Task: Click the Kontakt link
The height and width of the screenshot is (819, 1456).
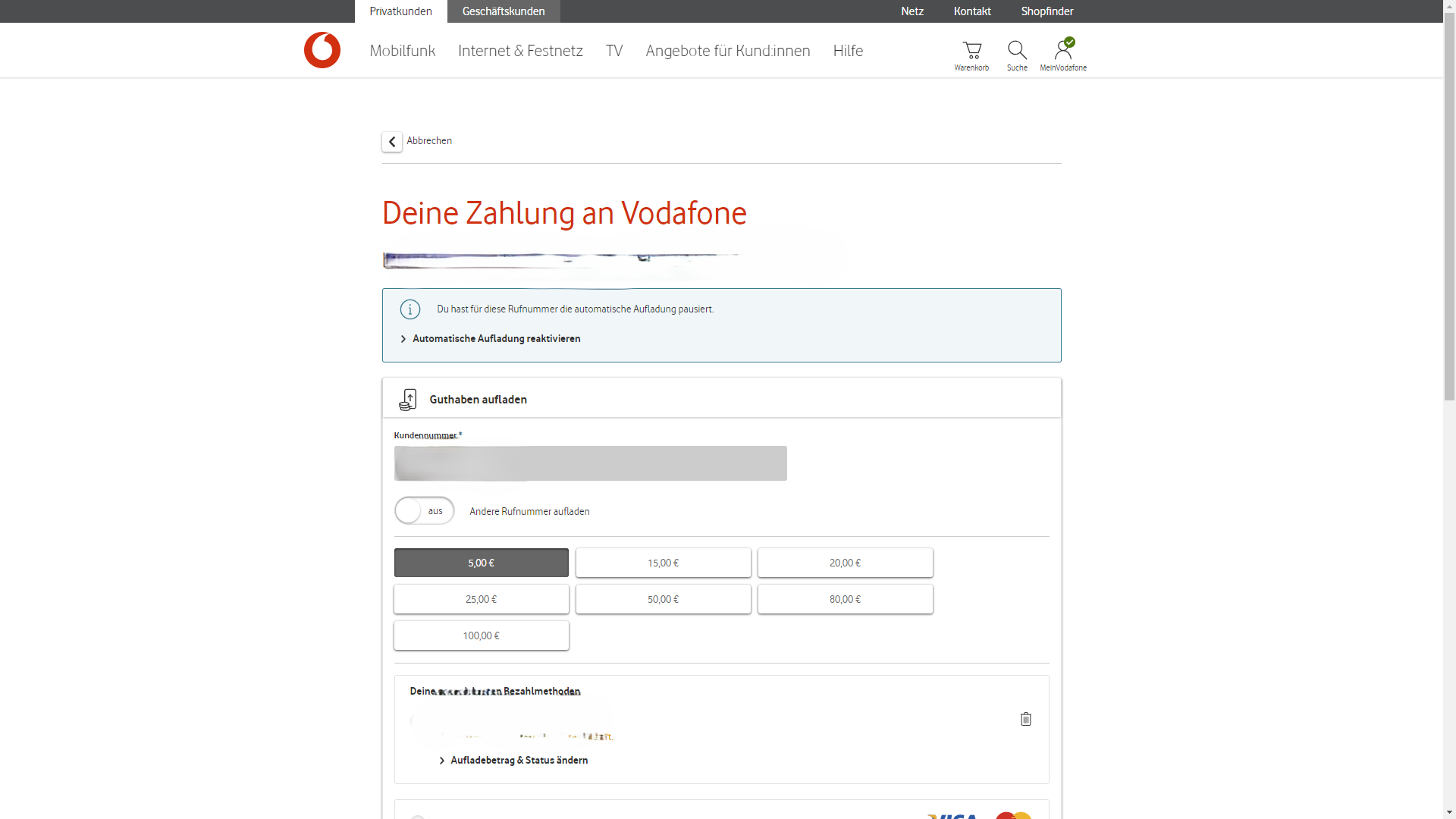Action: click(971, 11)
